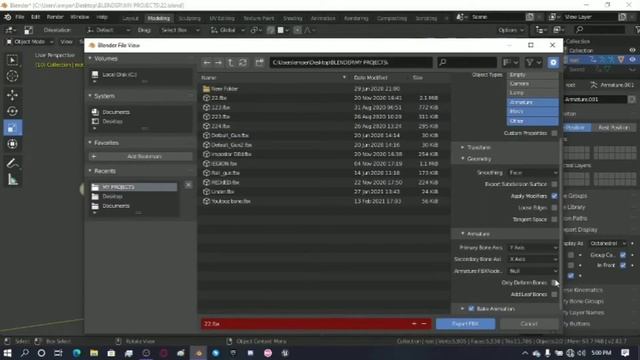The height and width of the screenshot is (360, 640).
Task: Select the Move tool in viewport toolbar
Action: (12, 95)
